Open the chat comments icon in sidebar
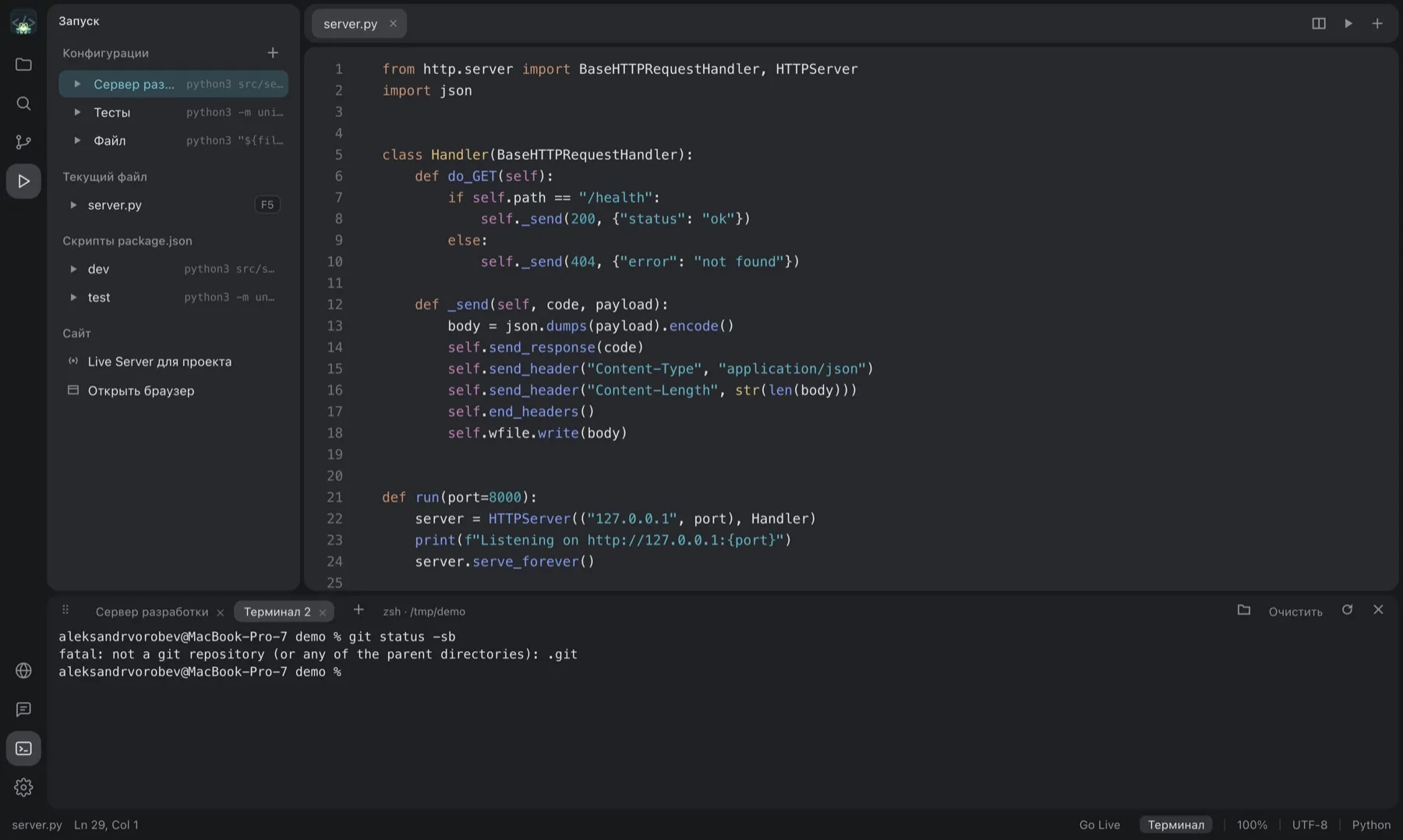Image resolution: width=1403 pixels, height=840 pixels. pyautogui.click(x=23, y=710)
